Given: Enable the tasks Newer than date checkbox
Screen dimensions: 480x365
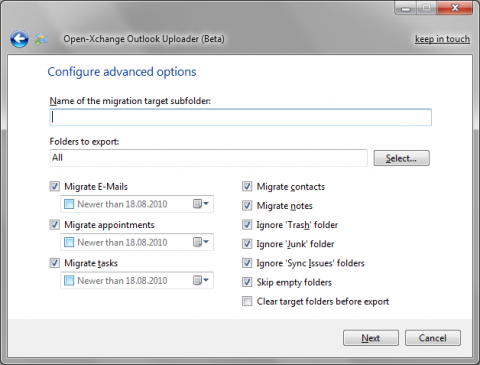Looking at the screenshot, I should tap(69, 281).
